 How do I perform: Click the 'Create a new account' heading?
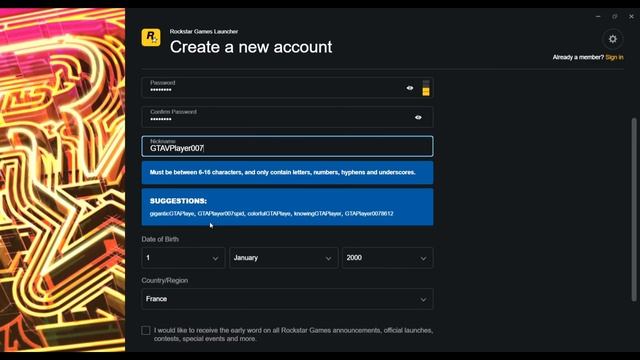click(251, 47)
